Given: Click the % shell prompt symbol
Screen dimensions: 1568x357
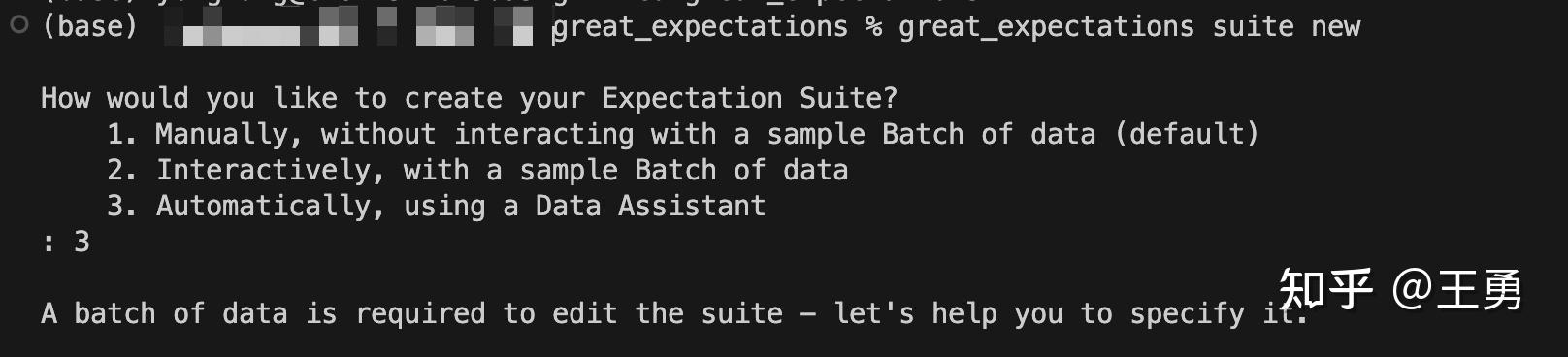Looking at the screenshot, I should (x=873, y=27).
